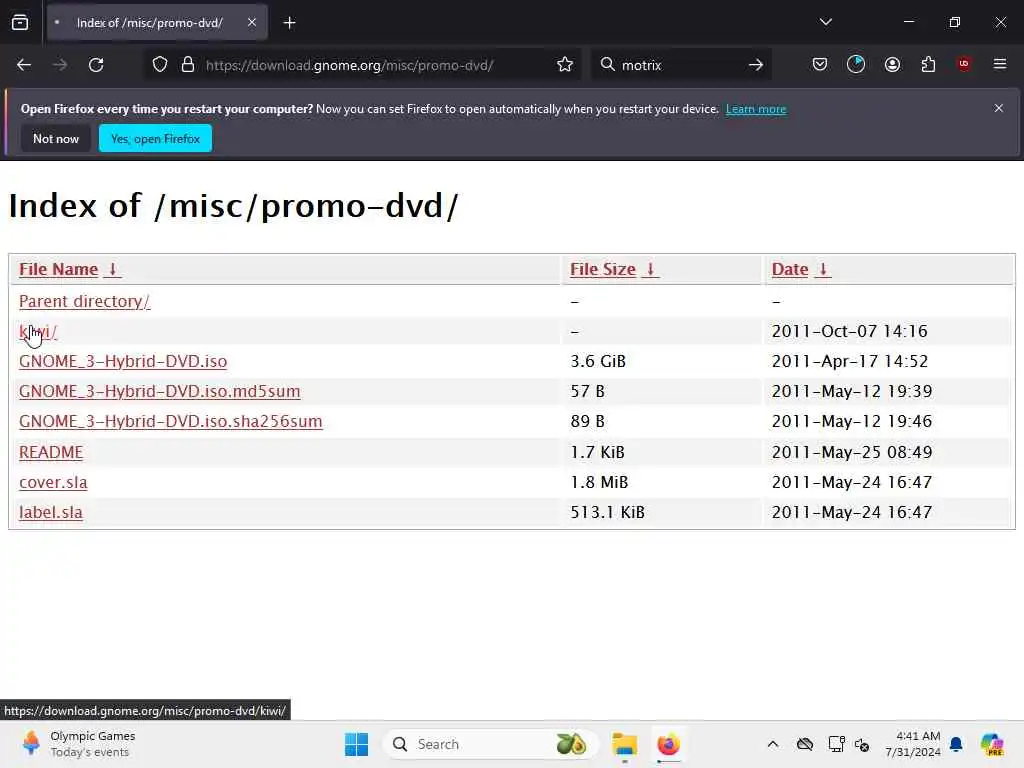This screenshot has height=768, width=1024.
Task: Open the uBlock Origin extension icon
Action: (x=964, y=64)
